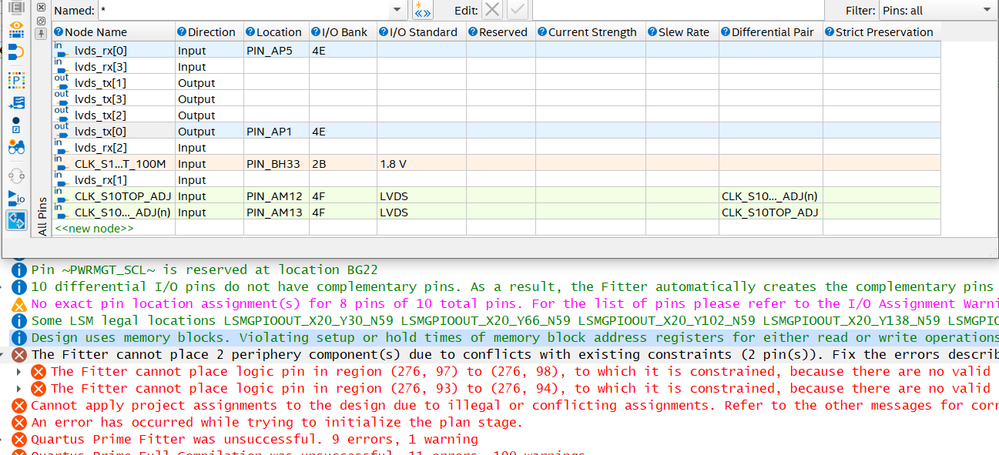Click help icon beside Slew Rate header
999x455 pixels.
pos(652,32)
